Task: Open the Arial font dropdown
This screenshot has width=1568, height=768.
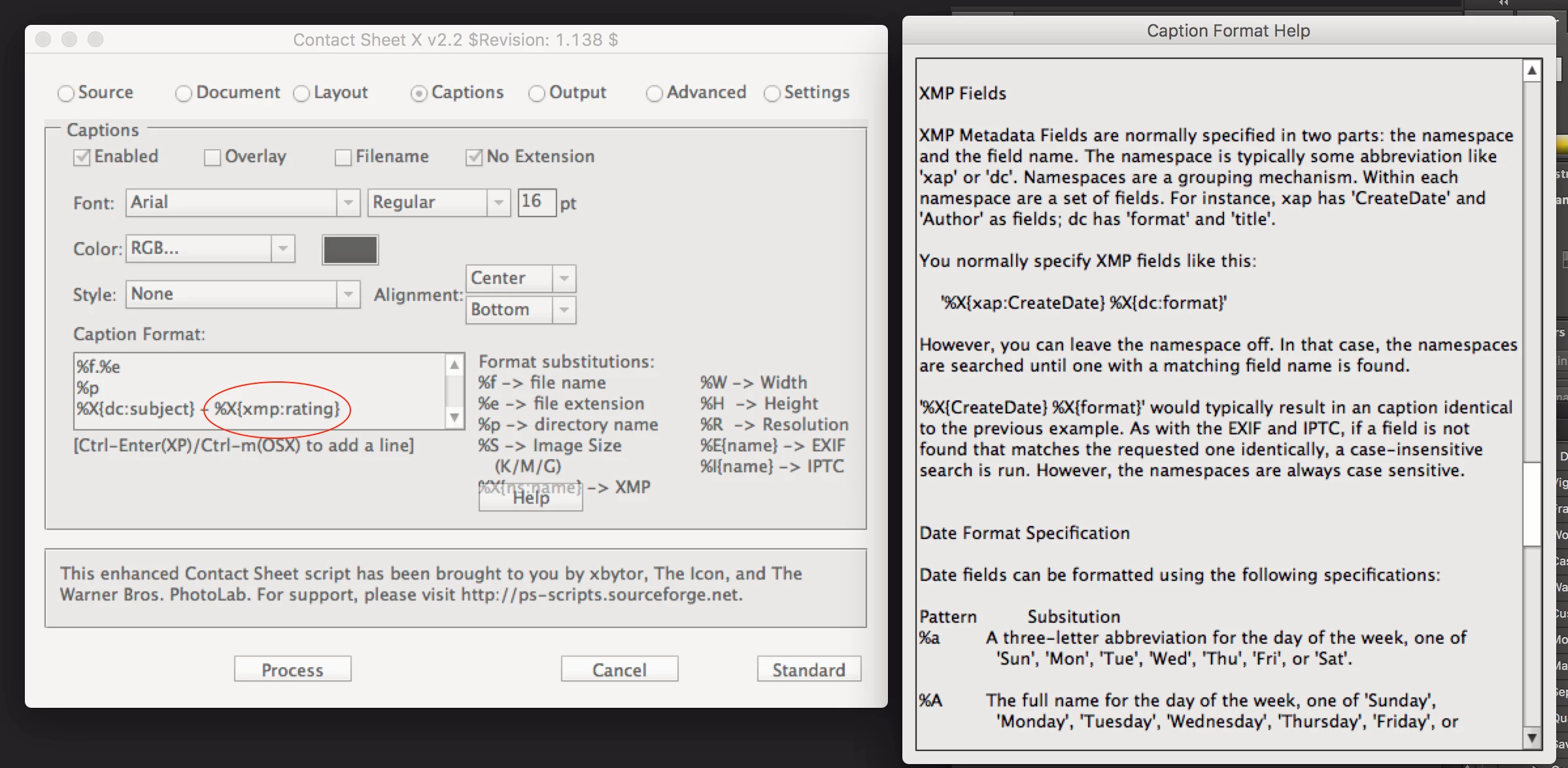Action: pos(348,203)
